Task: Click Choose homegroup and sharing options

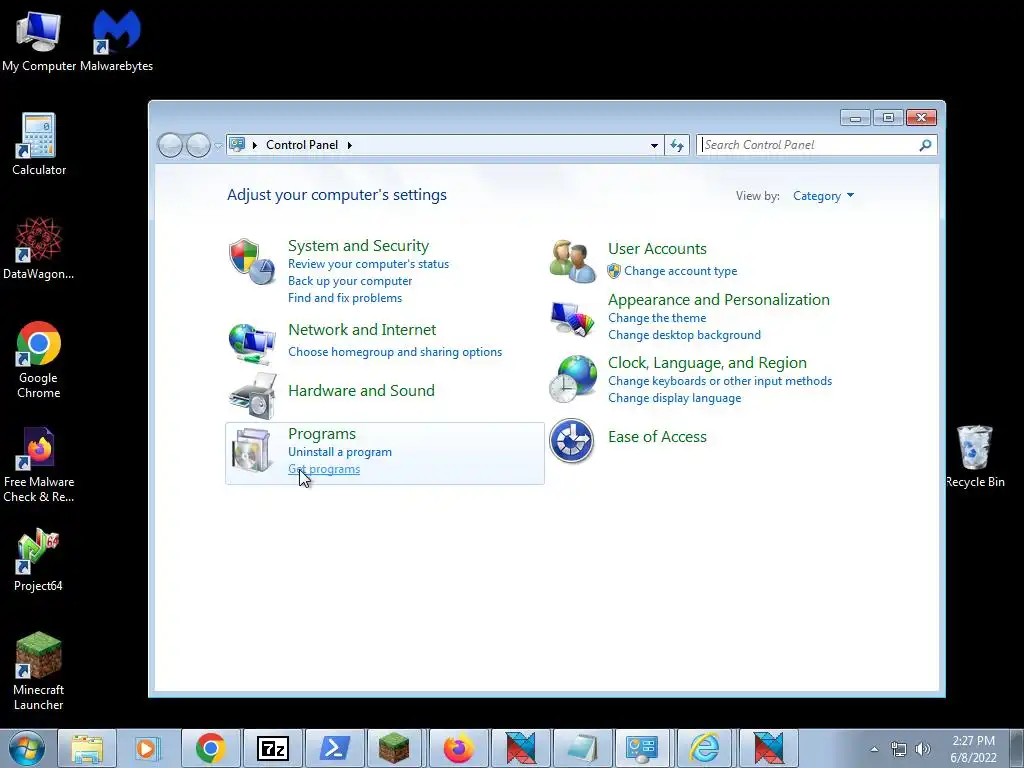Action: pos(395,352)
